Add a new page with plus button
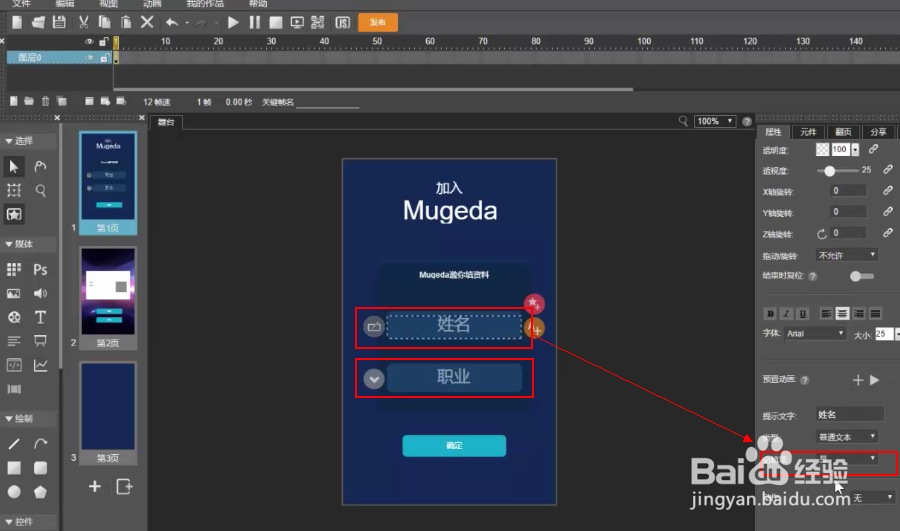The width and height of the screenshot is (900, 531). 95,487
